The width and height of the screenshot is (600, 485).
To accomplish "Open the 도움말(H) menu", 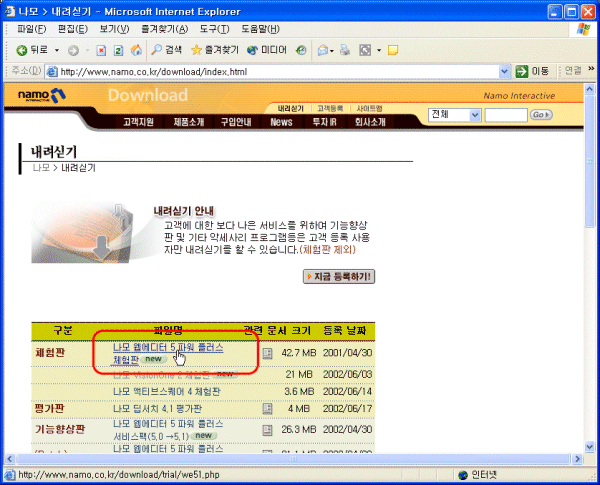I will (x=260, y=29).
